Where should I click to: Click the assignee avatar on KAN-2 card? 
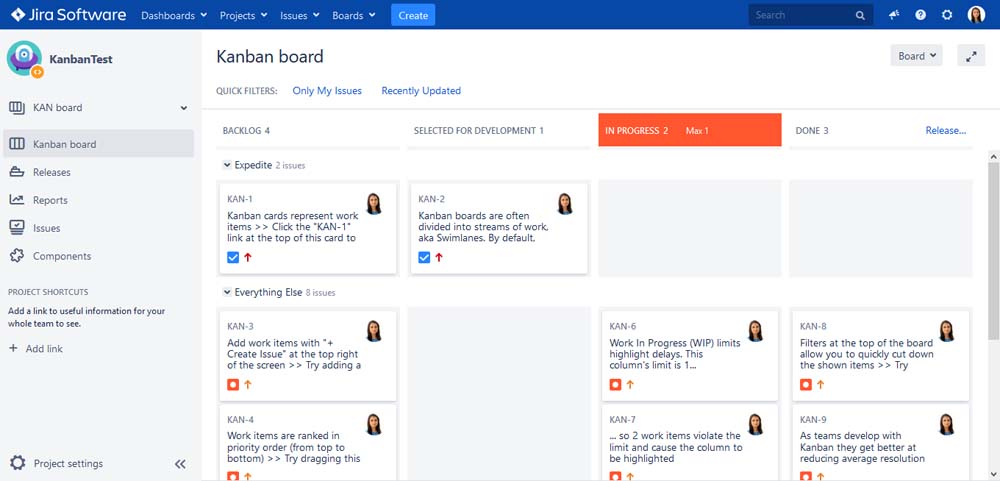[564, 204]
